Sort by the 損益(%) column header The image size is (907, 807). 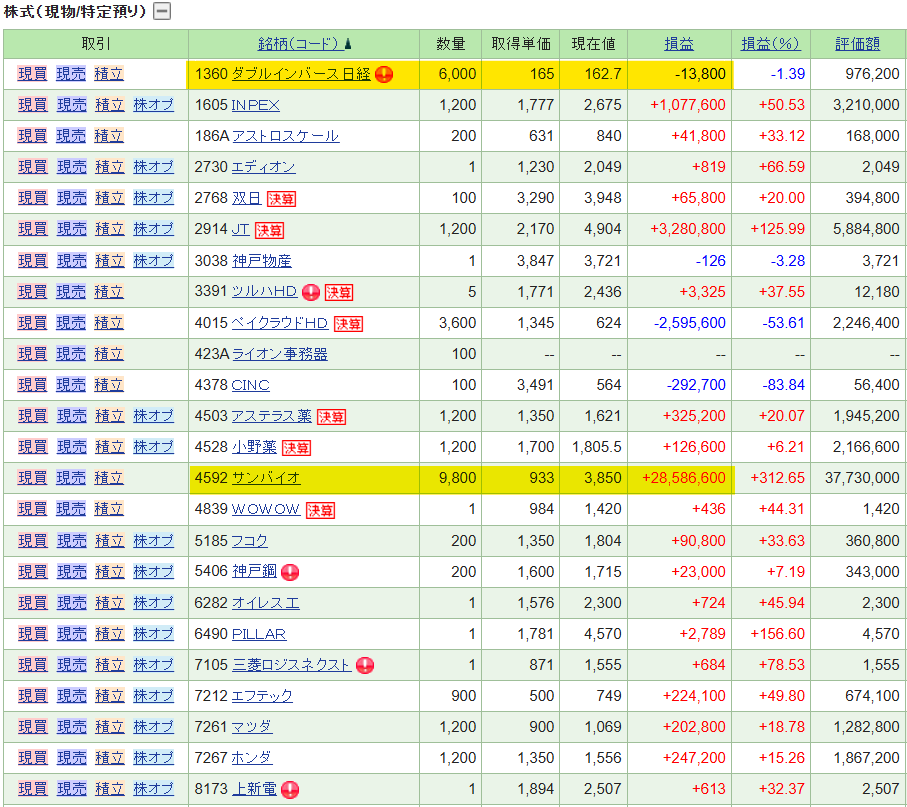pyautogui.click(x=770, y=44)
